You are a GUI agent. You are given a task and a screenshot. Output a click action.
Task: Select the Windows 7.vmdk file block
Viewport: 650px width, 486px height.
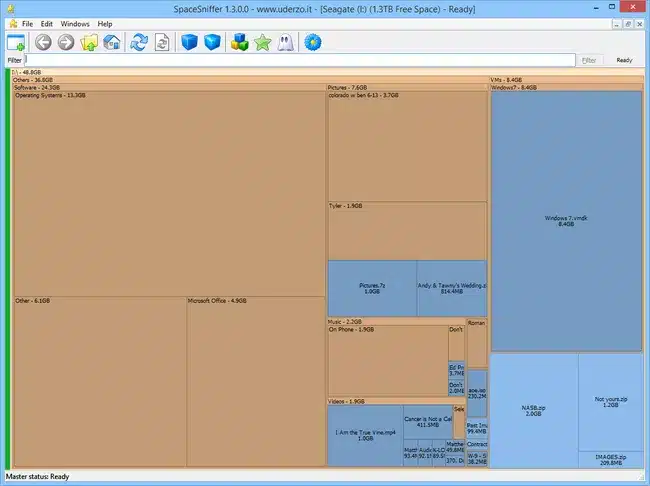566,220
